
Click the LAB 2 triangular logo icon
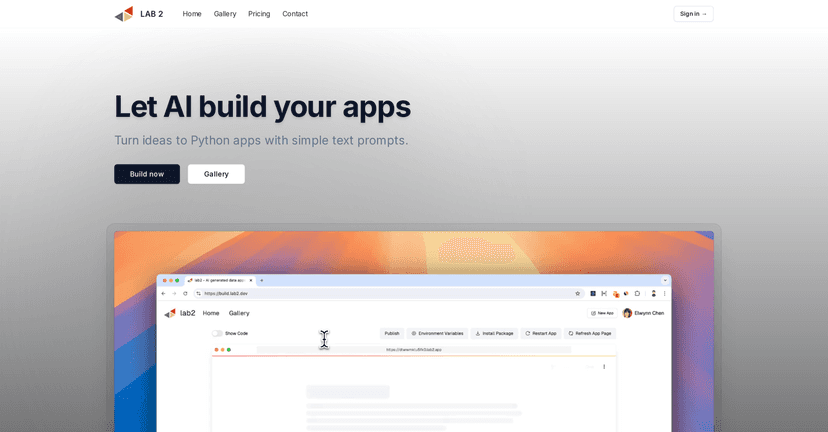point(124,14)
